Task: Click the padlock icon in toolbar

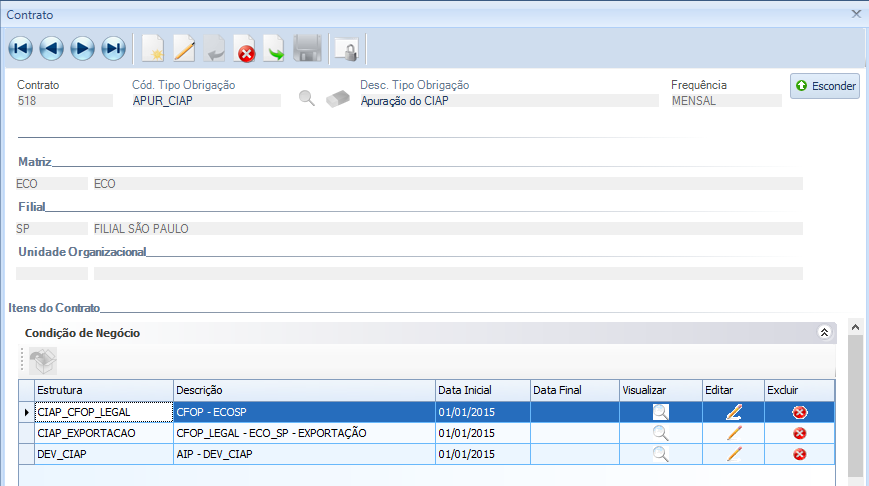Action: pos(346,48)
